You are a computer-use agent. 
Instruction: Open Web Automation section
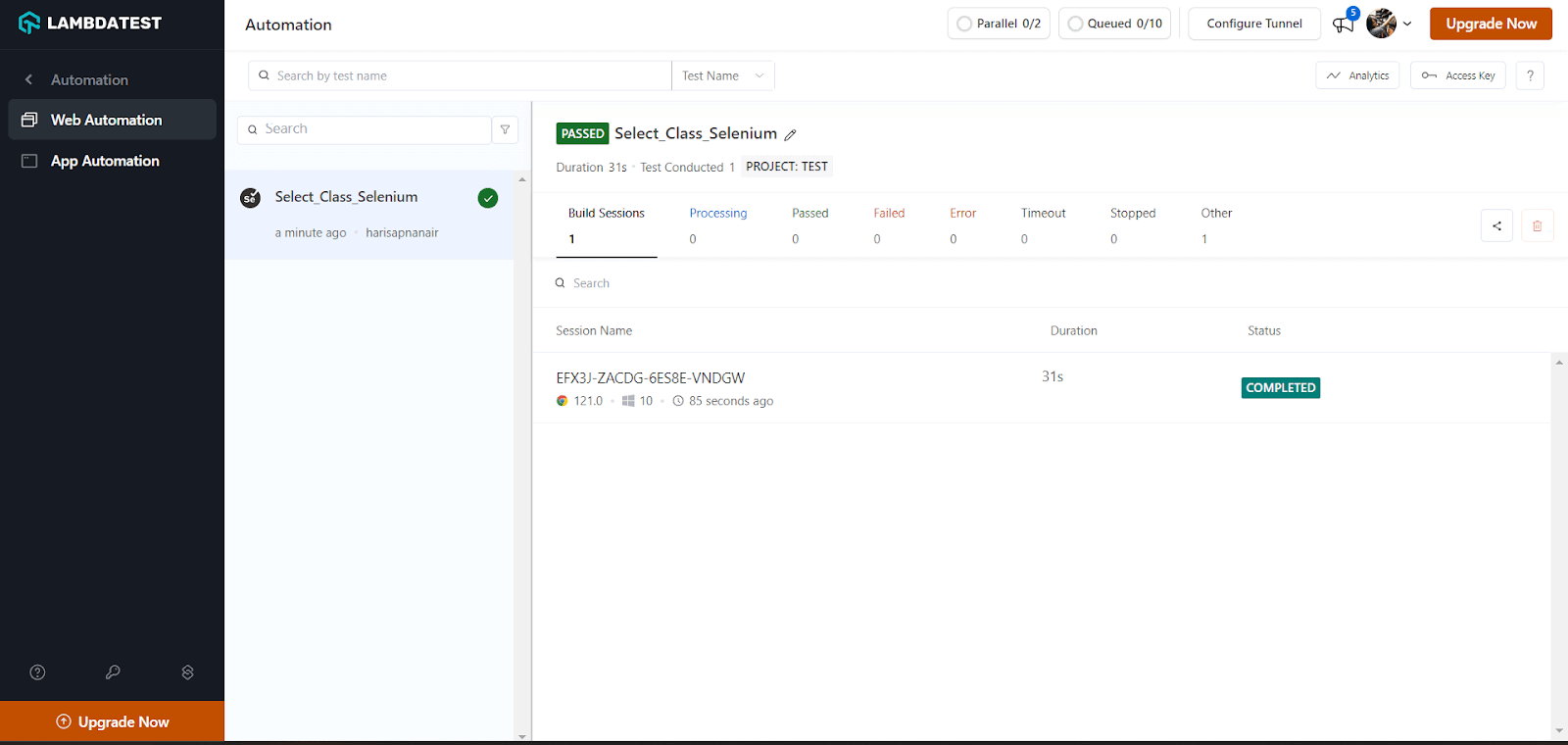pos(112,120)
